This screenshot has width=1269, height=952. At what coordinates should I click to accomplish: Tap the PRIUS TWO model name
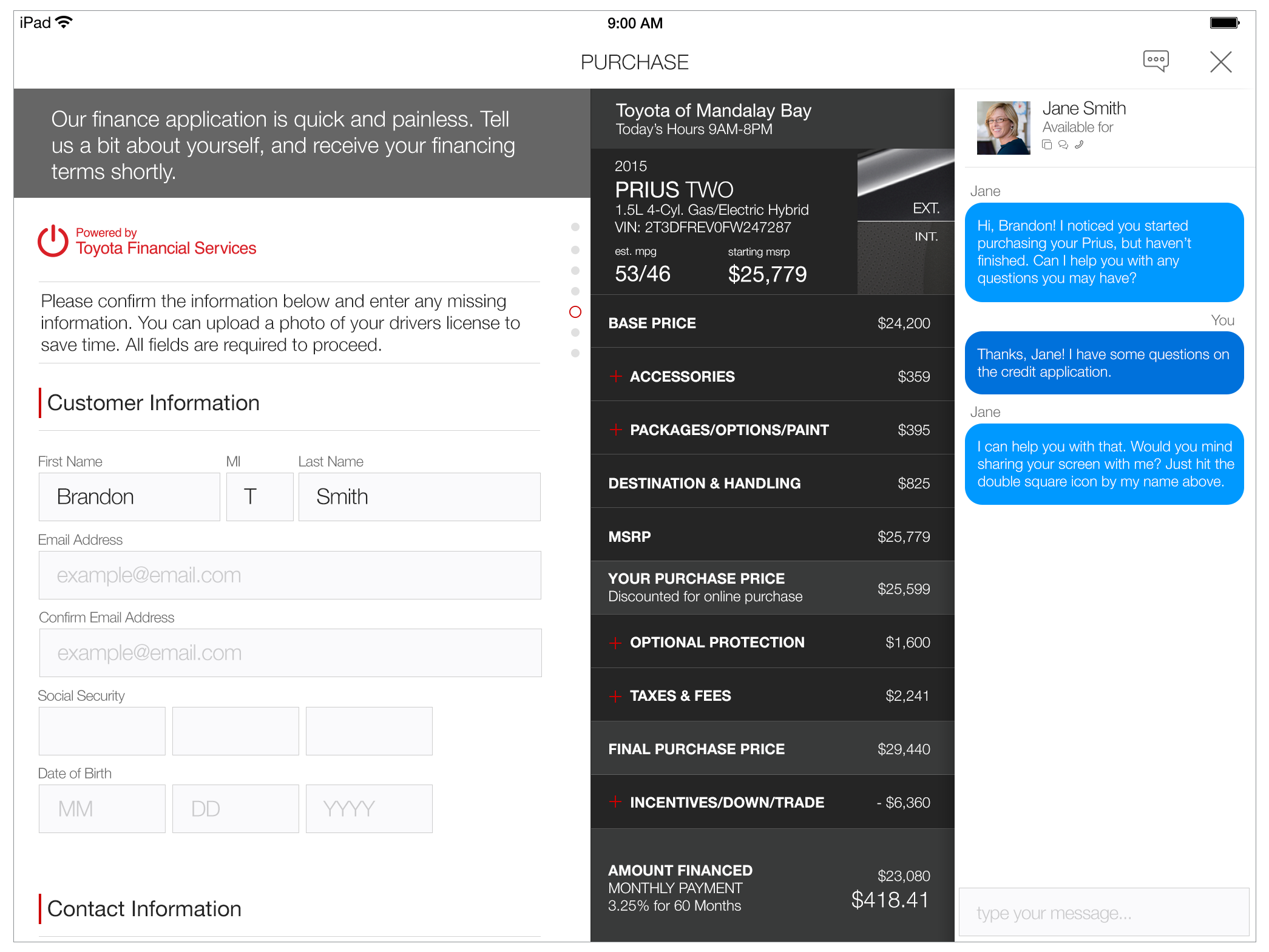tap(674, 190)
